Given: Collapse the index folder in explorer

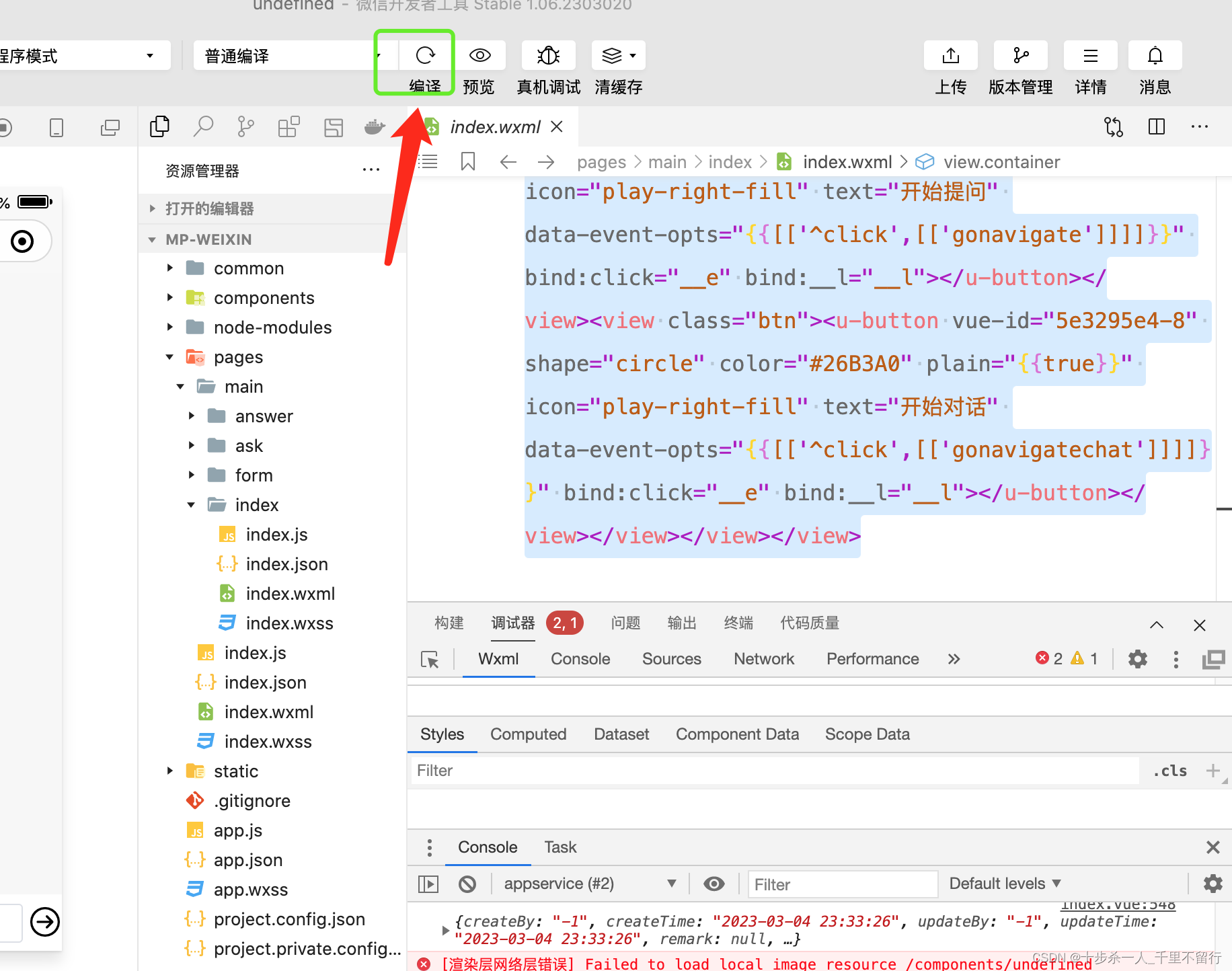Looking at the screenshot, I should click(191, 504).
